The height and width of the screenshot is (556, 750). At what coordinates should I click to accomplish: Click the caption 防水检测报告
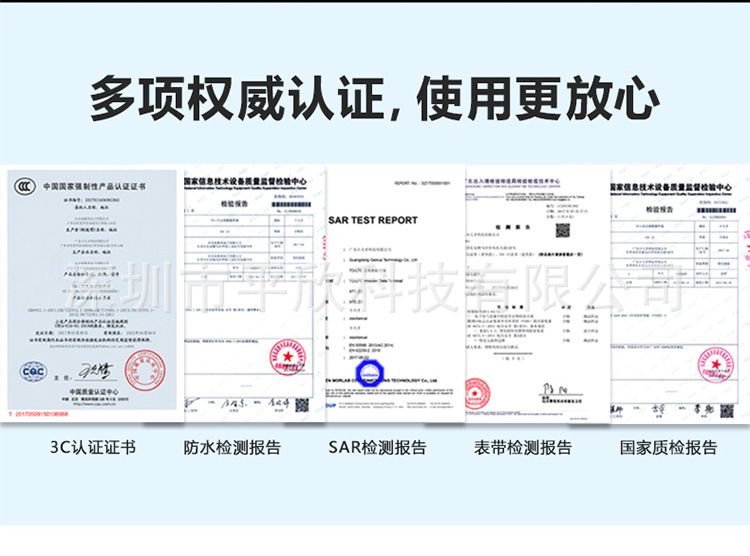(232, 447)
